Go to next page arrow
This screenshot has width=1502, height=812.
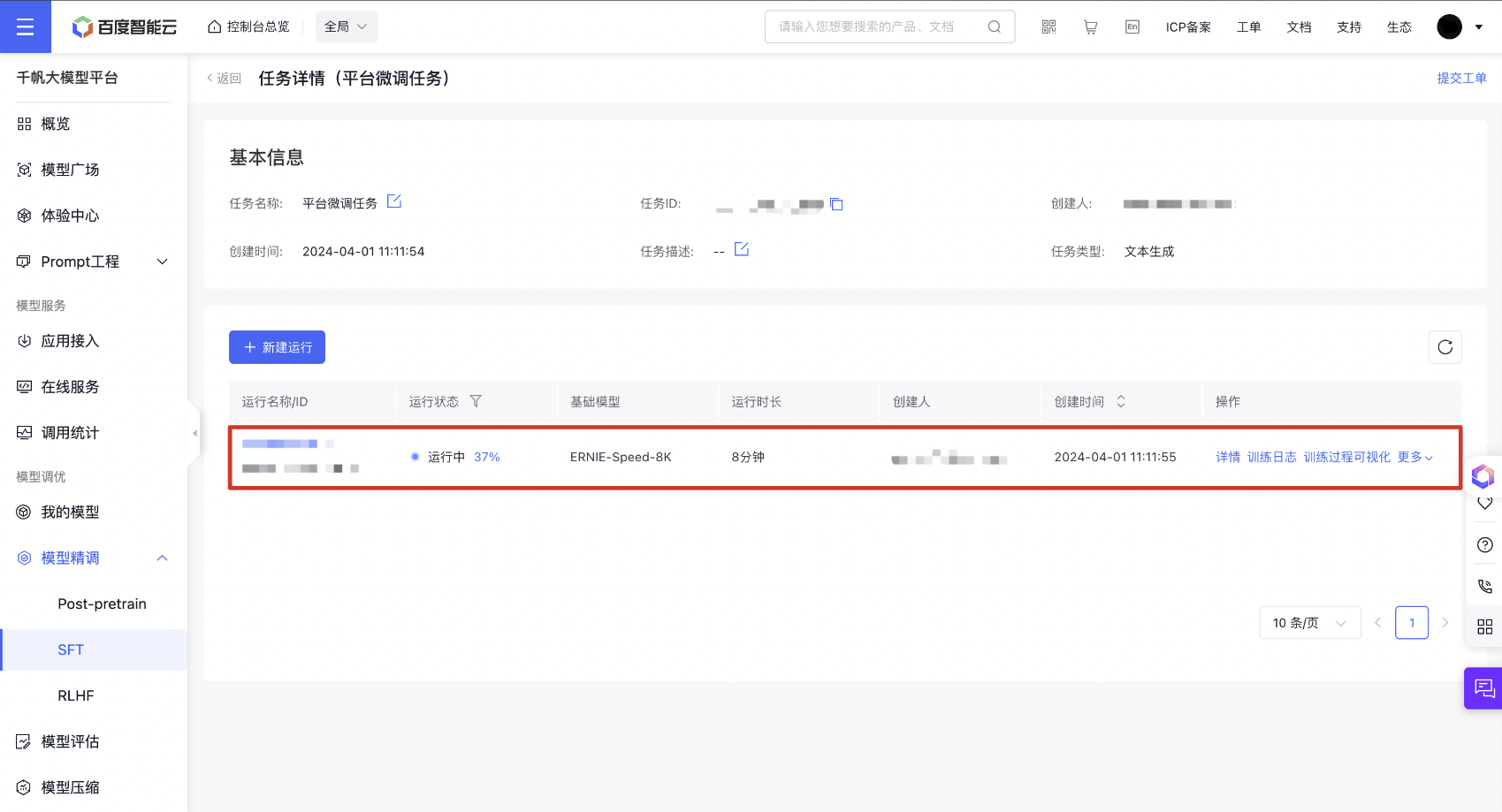[1445, 623]
